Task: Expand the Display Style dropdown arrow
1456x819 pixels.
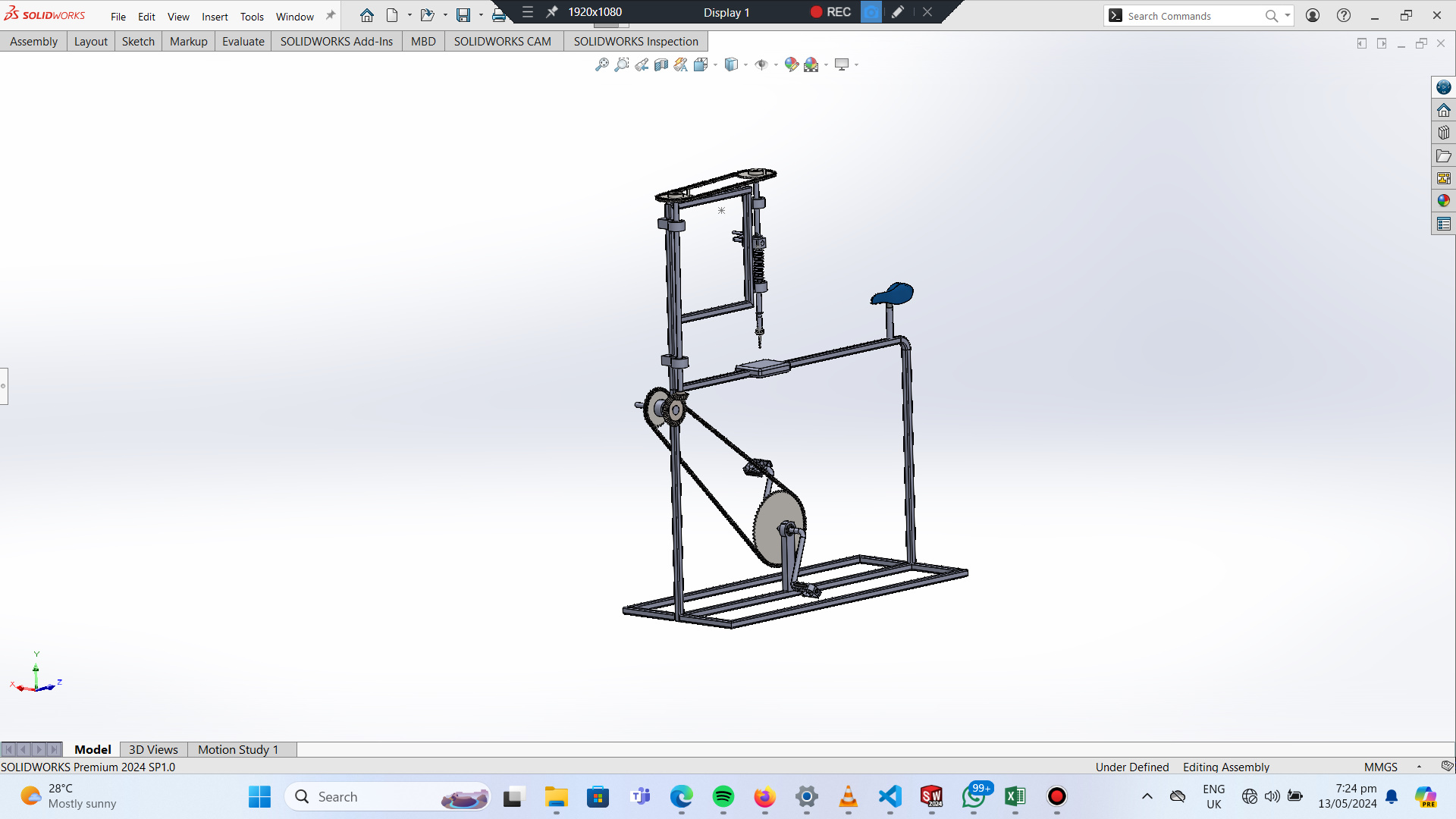Action: click(x=746, y=65)
